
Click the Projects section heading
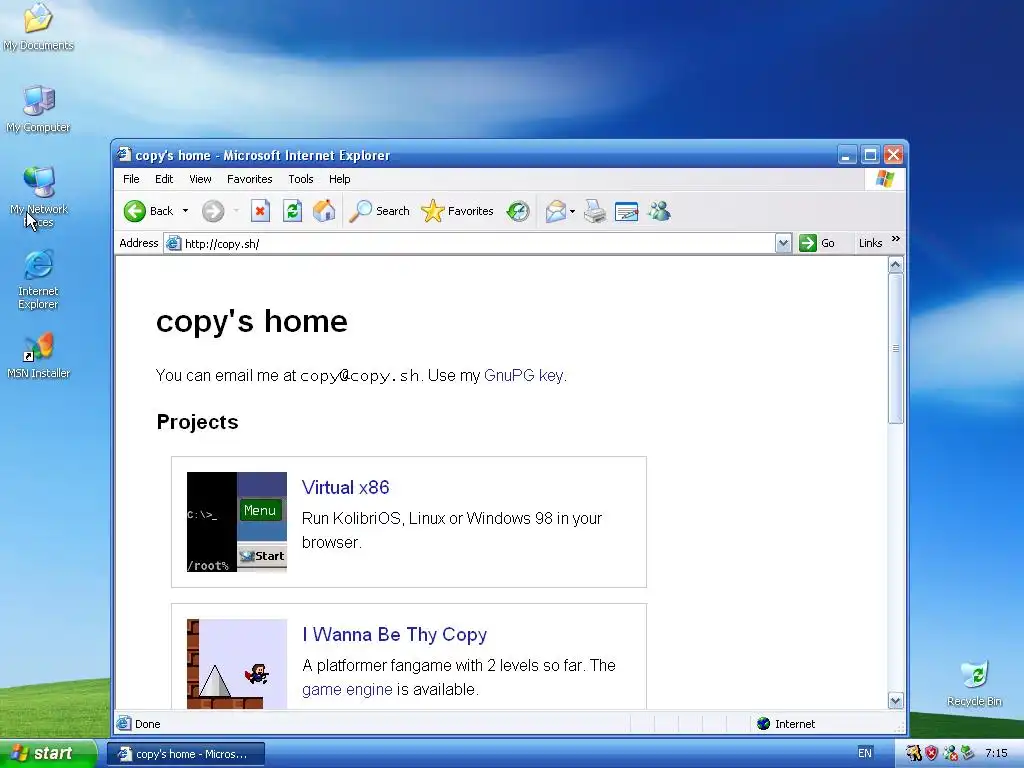pyautogui.click(x=197, y=422)
